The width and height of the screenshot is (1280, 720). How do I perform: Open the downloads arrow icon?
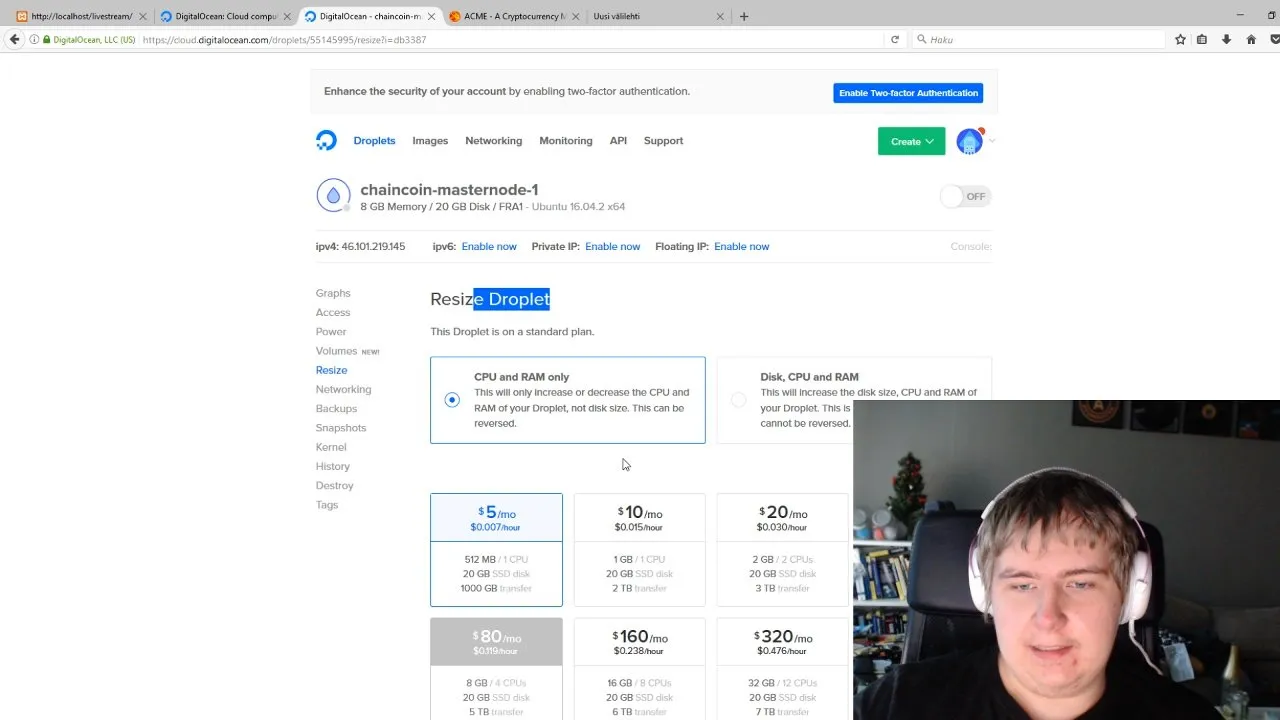point(1226,39)
